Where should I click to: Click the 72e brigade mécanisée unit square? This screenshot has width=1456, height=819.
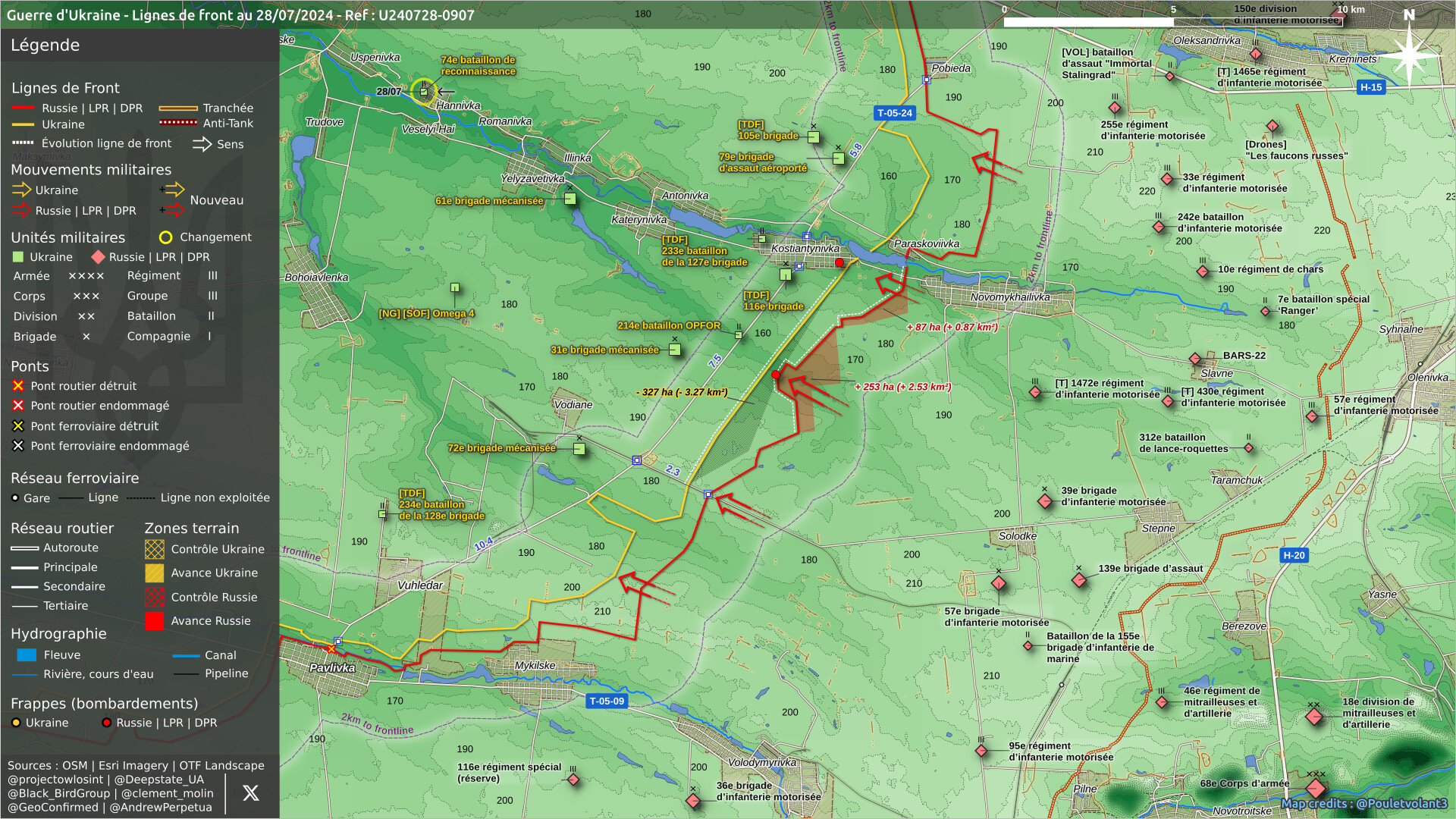pos(579,449)
